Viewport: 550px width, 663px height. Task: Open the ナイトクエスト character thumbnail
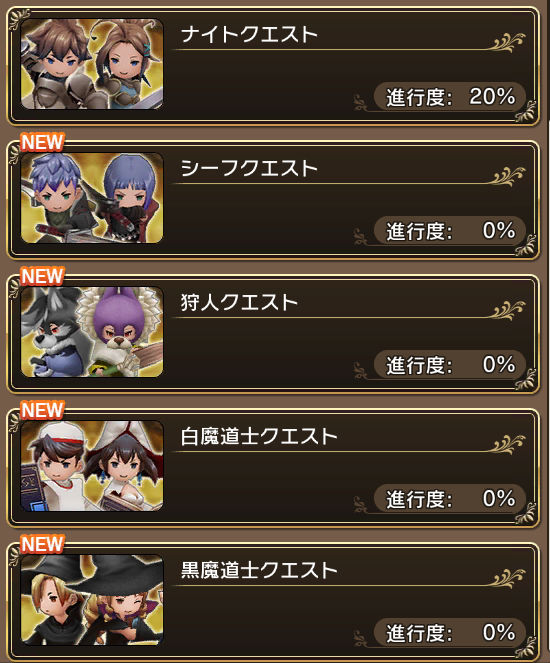click(x=92, y=64)
